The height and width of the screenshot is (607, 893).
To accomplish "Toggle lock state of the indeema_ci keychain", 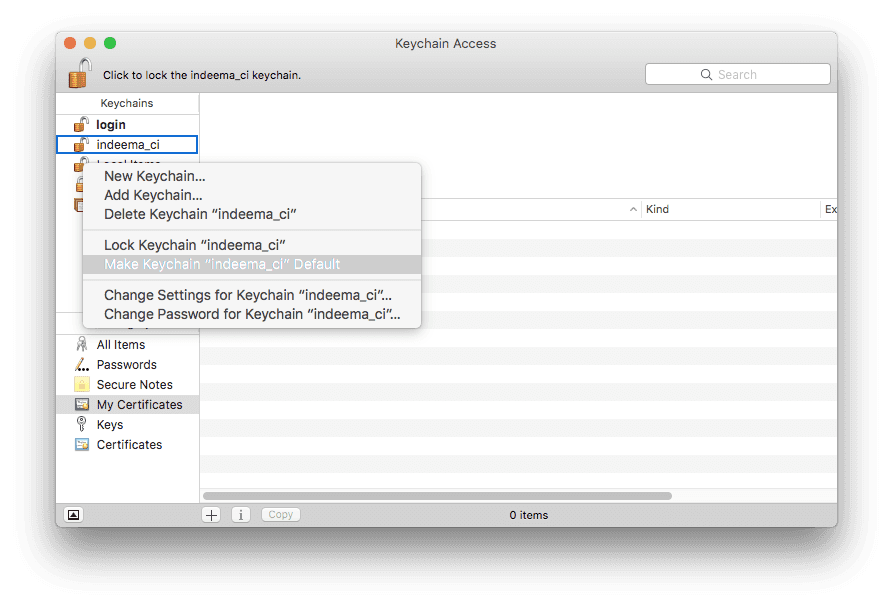I will [80, 144].
